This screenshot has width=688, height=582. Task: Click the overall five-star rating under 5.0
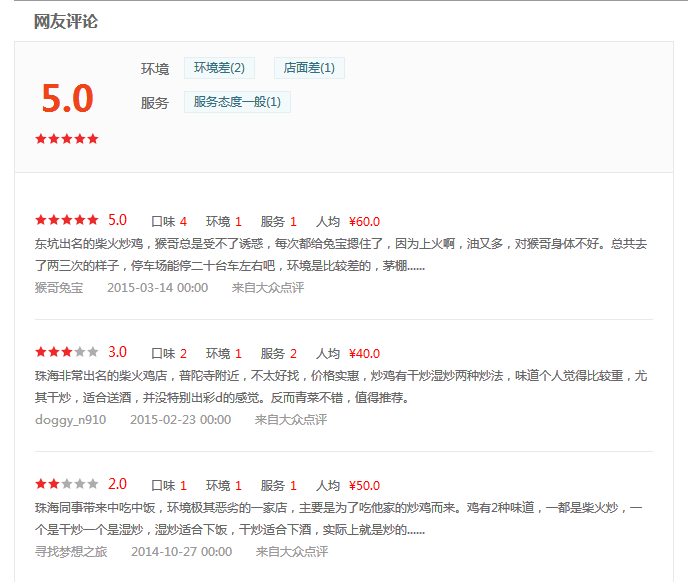coord(67,139)
